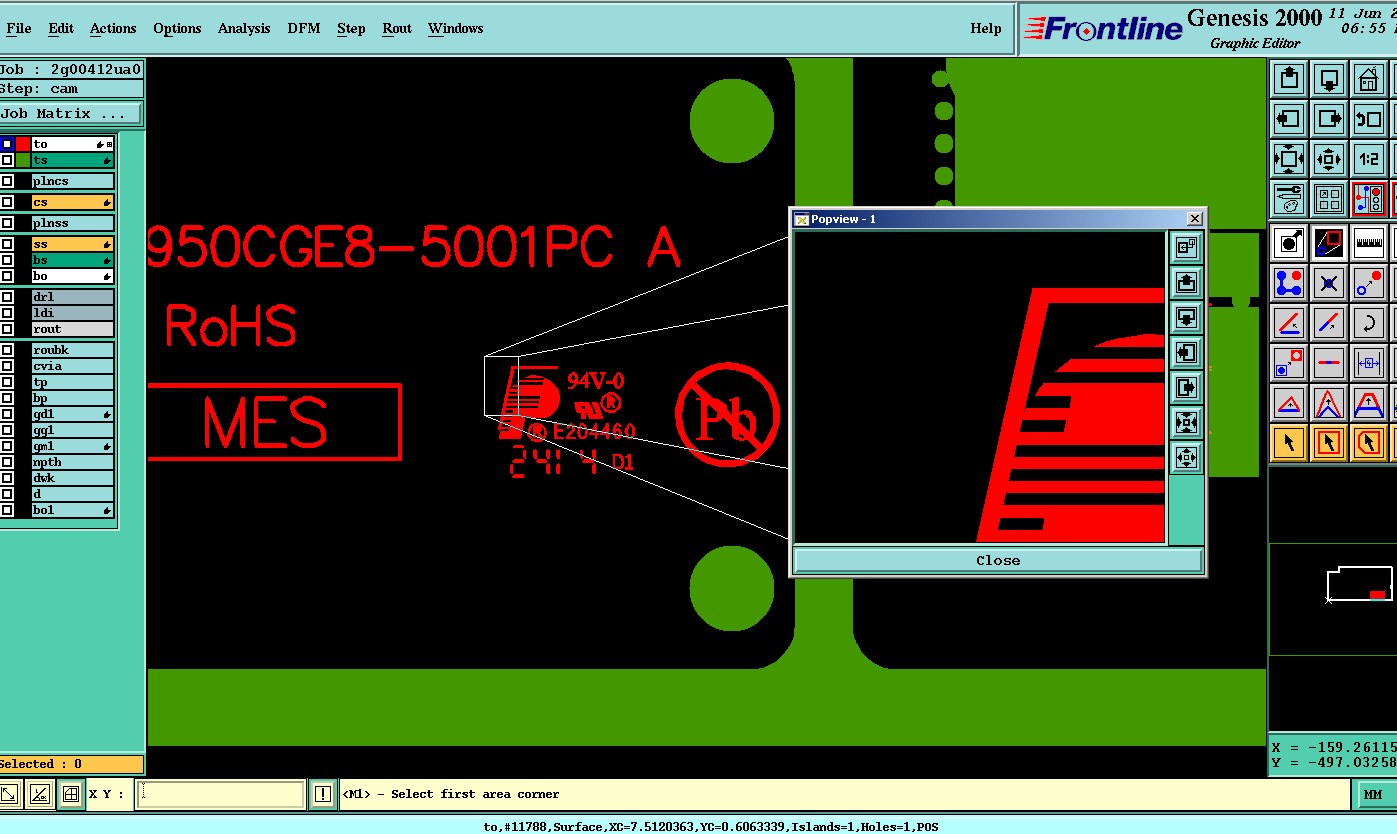
Task: Click the exclamation mark button by XY field
Action: tap(322, 794)
